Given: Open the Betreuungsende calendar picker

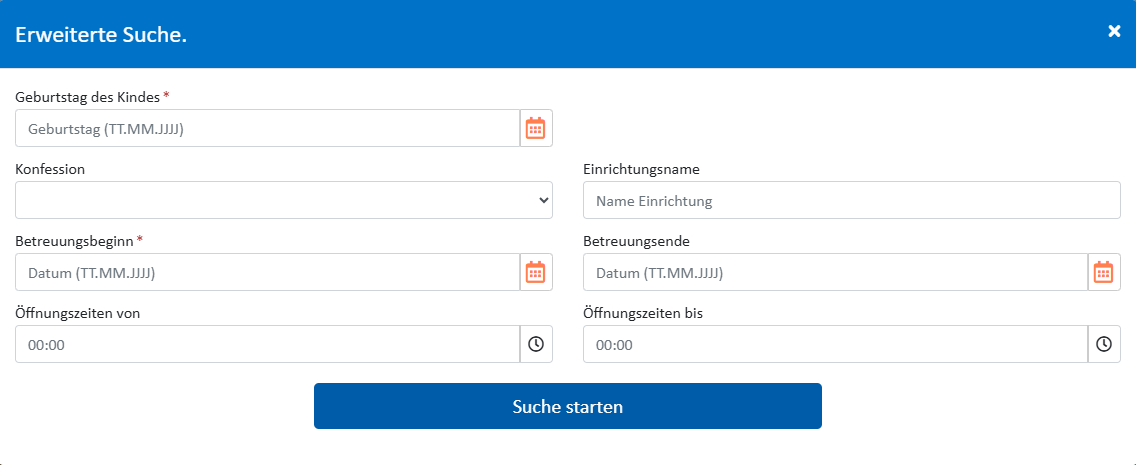Looking at the screenshot, I should tap(1104, 272).
